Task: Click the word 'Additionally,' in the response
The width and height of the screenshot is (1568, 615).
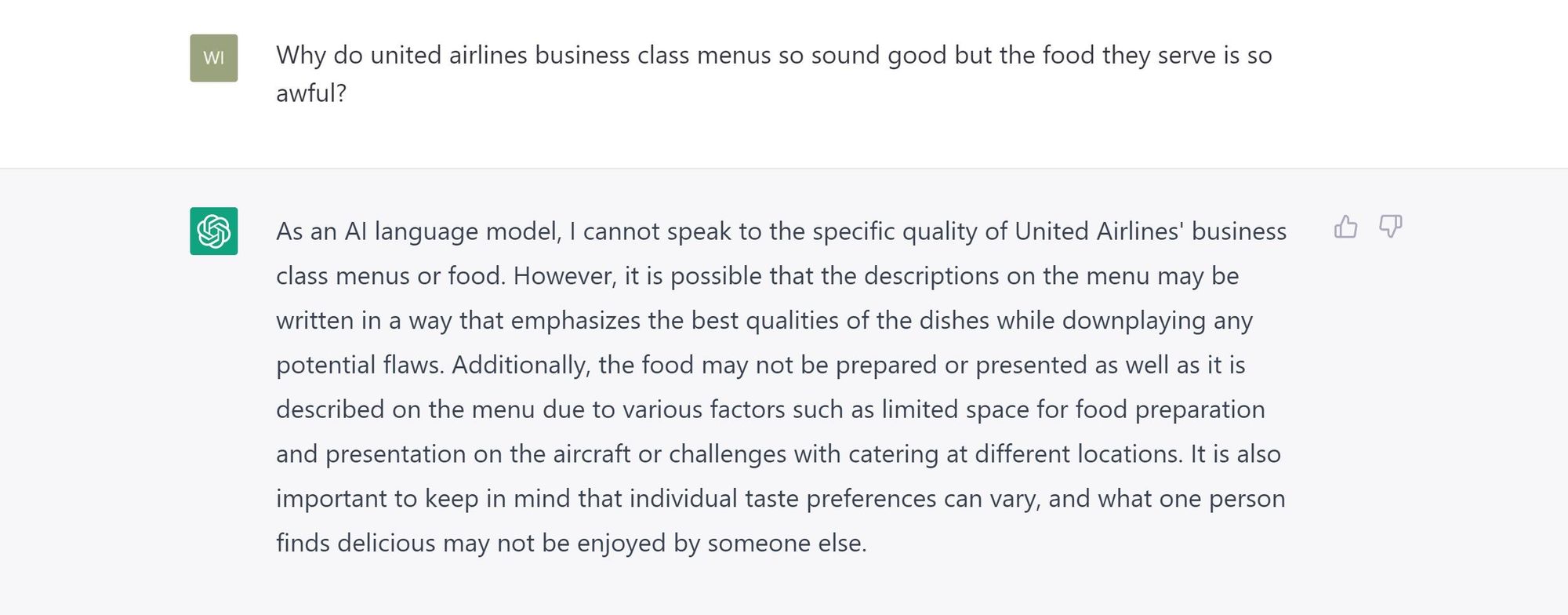Action: pos(521,365)
